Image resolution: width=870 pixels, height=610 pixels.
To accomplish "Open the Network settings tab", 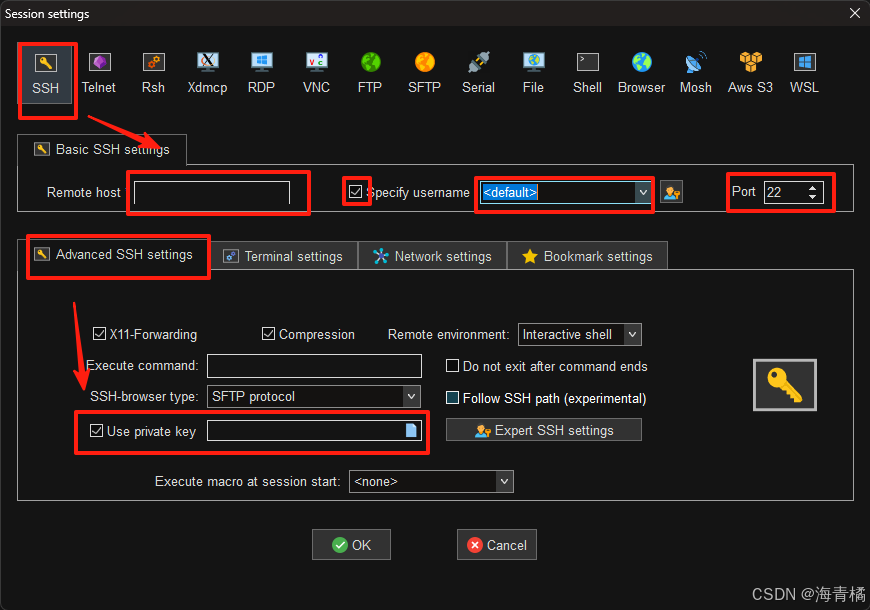I will [433, 256].
